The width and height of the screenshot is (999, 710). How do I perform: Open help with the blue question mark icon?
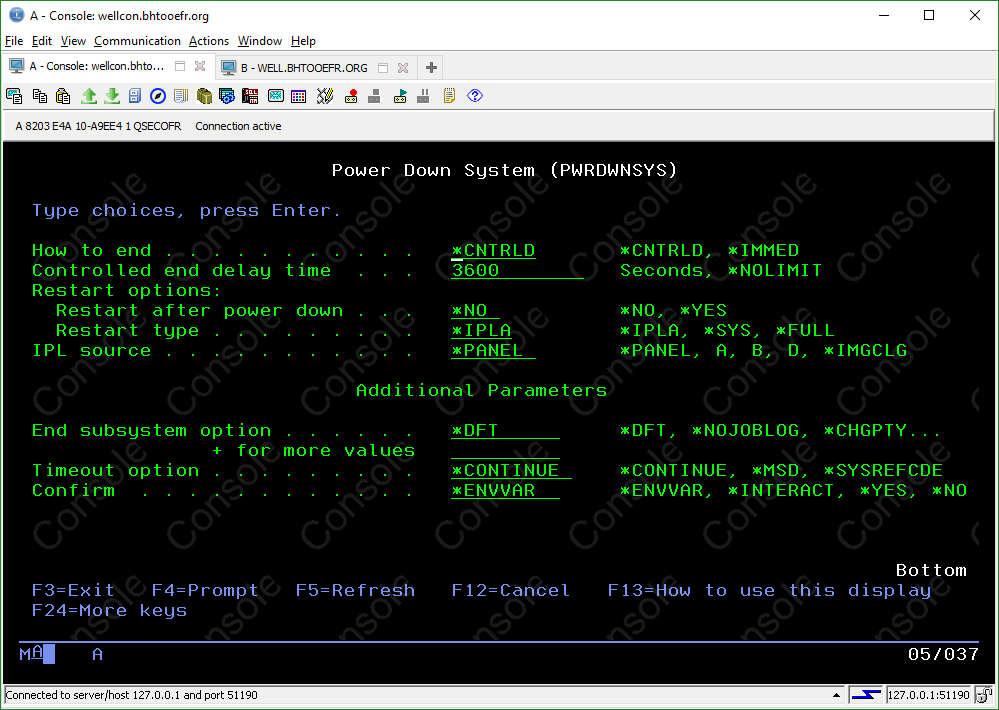coord(475,96)
